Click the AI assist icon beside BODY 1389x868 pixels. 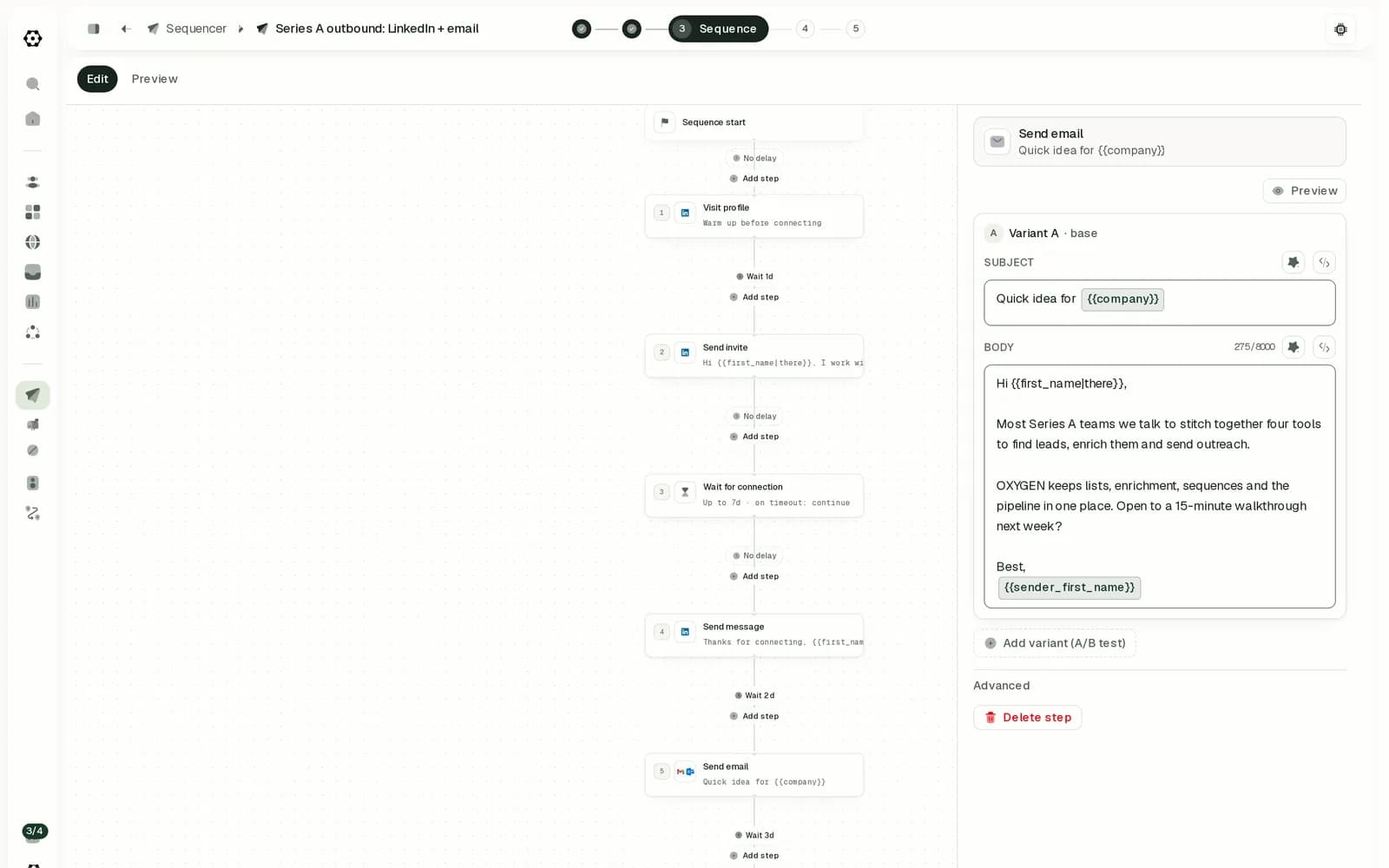click(1294, 347)
